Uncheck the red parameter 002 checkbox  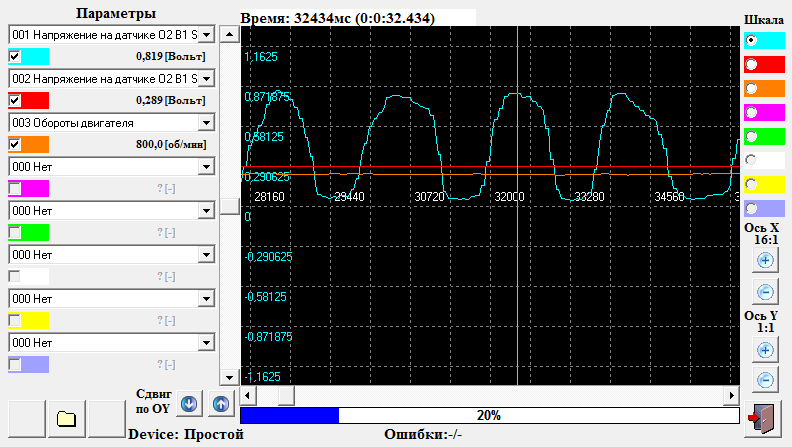(14, 100)
